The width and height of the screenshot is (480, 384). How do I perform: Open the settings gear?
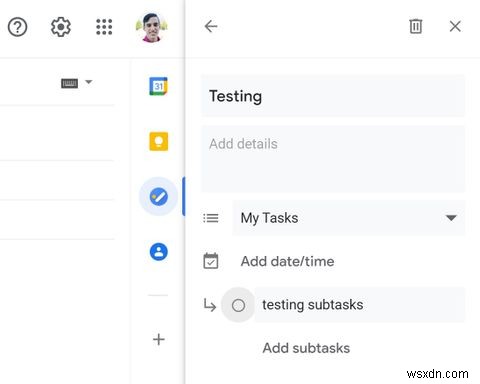click(x=61, y=27)
